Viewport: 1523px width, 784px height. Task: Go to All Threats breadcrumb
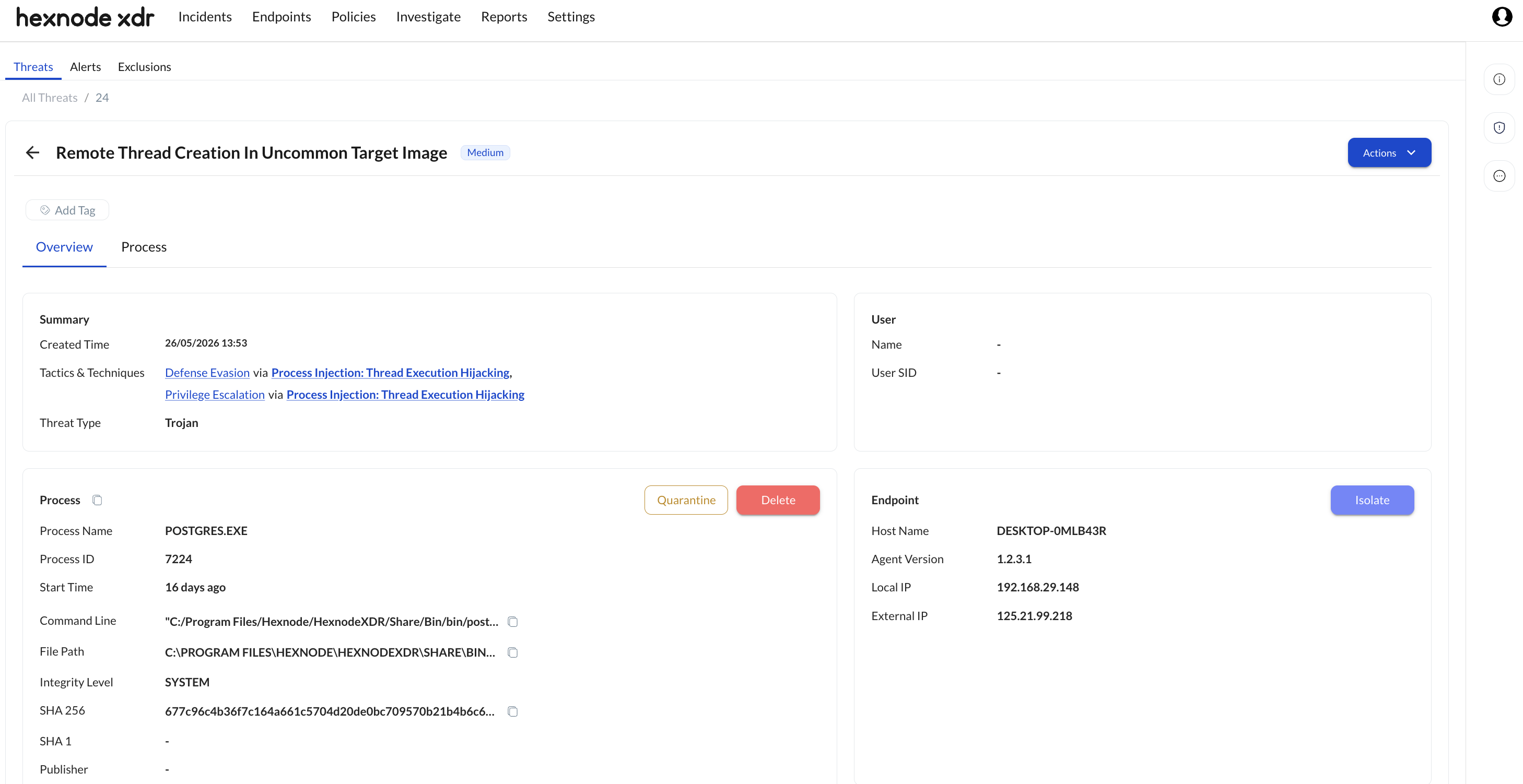pos(50,98)
